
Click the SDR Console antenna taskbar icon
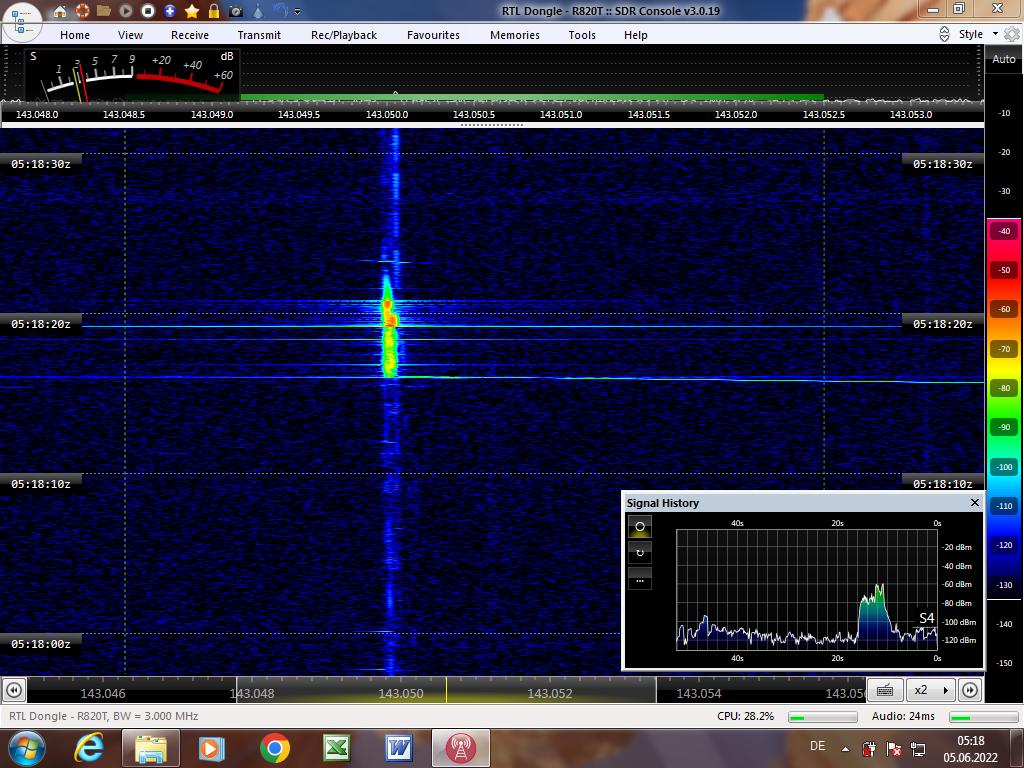(460, 748)
